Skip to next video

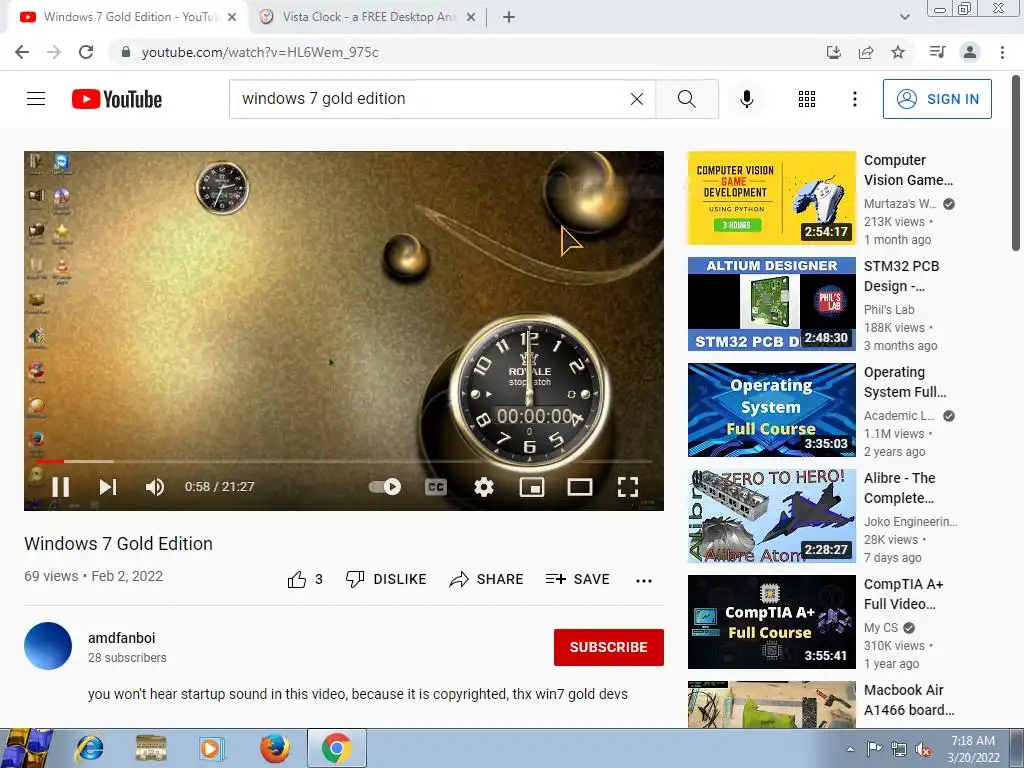108,487
